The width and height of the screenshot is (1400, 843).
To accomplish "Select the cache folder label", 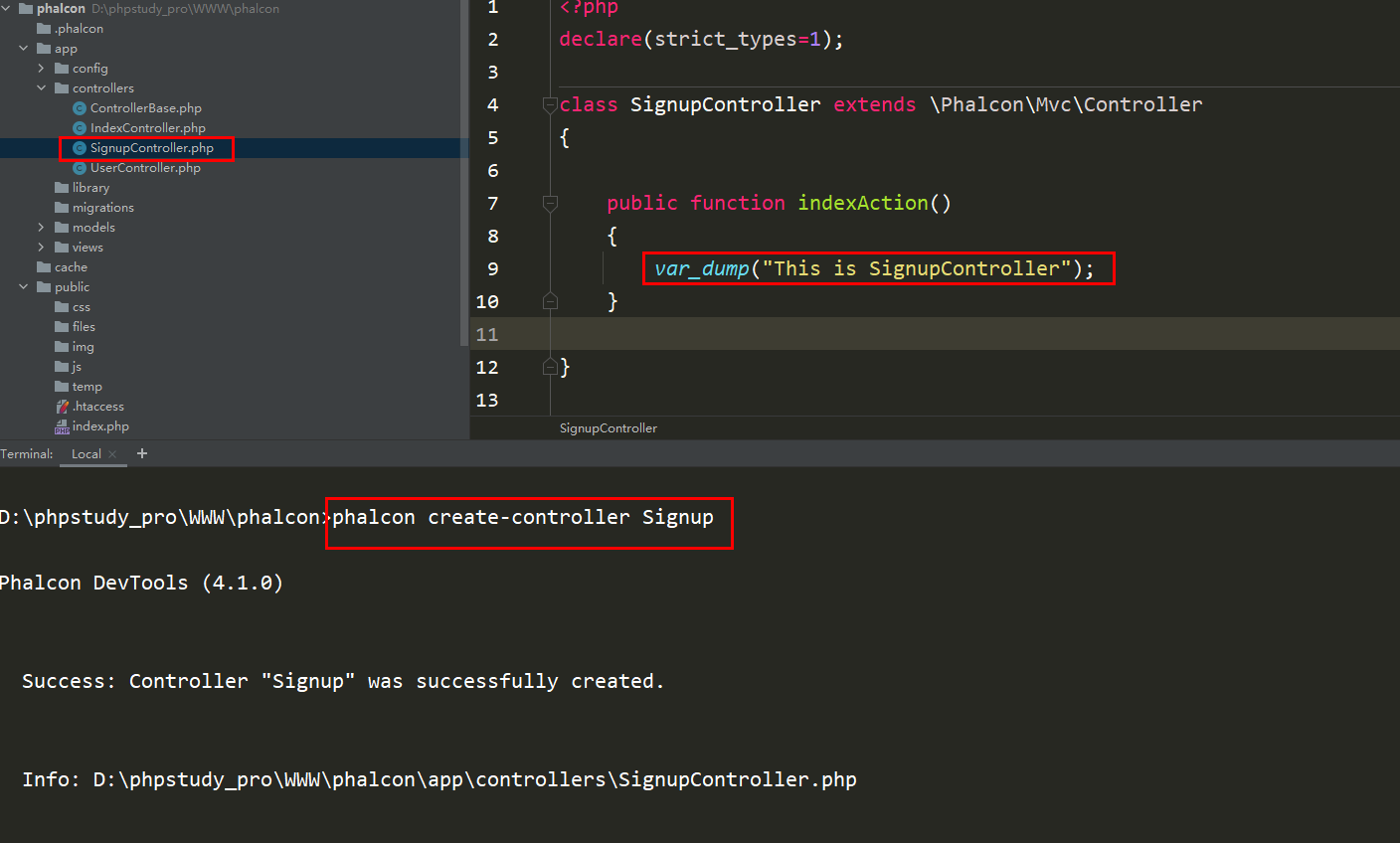I will coord(71,267).
